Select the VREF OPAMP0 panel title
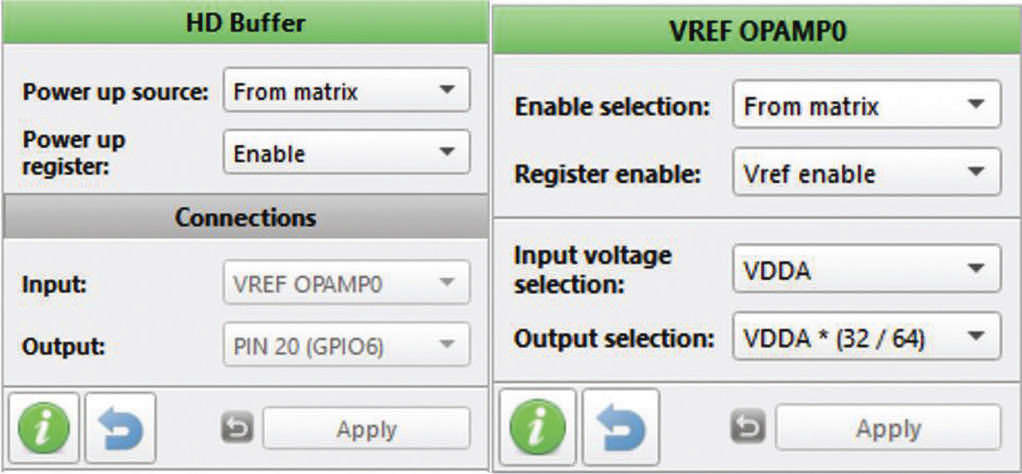Image resolution: width=1022 pixels, height=474 pixels. pos(757,32)
